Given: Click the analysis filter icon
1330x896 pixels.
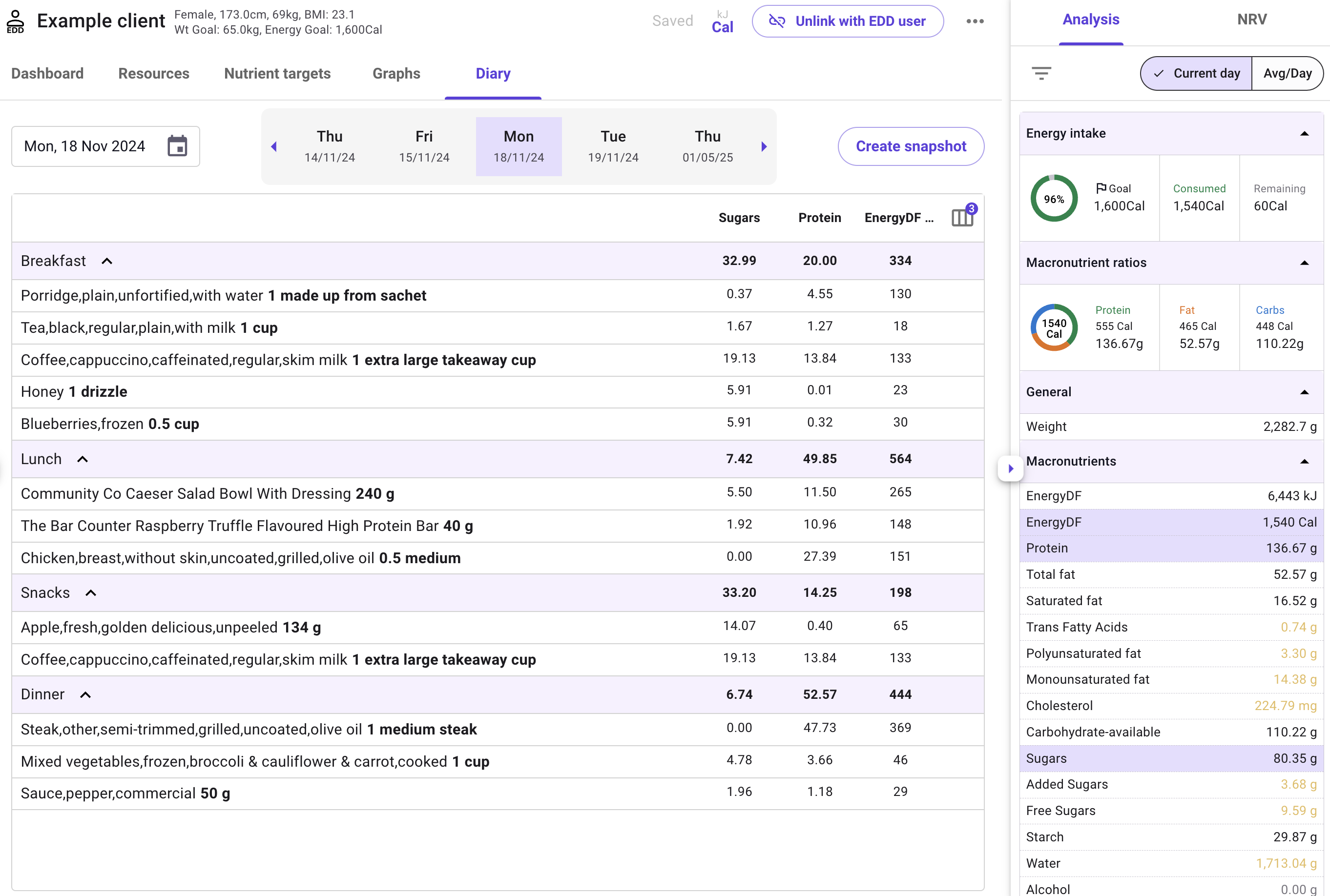Looking at the screenshot, I should 1041,73.
